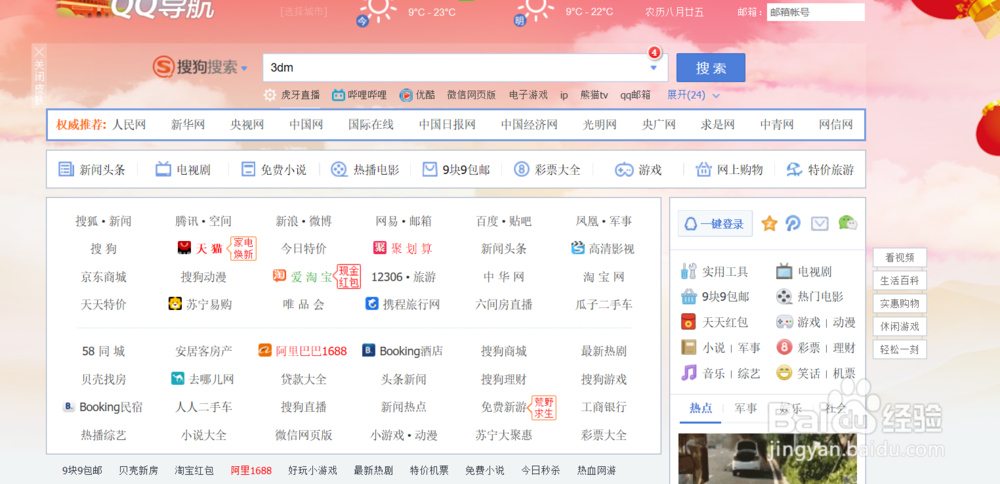1000x484 pixels.
Task: Open 微信网页版 shortcut below search box
Action: click(471, 95)
